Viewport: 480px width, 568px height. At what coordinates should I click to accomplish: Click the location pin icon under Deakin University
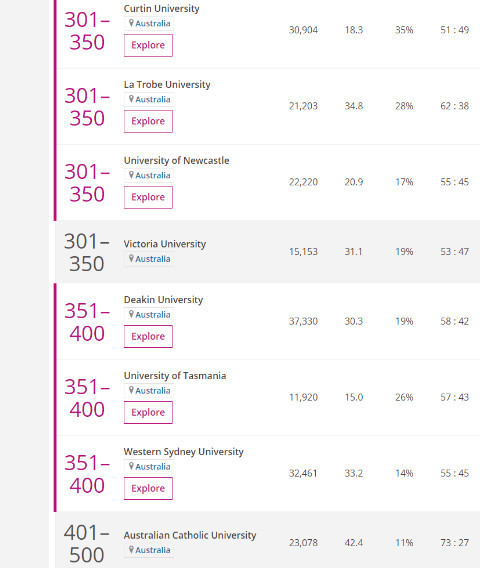coord(131,314)
